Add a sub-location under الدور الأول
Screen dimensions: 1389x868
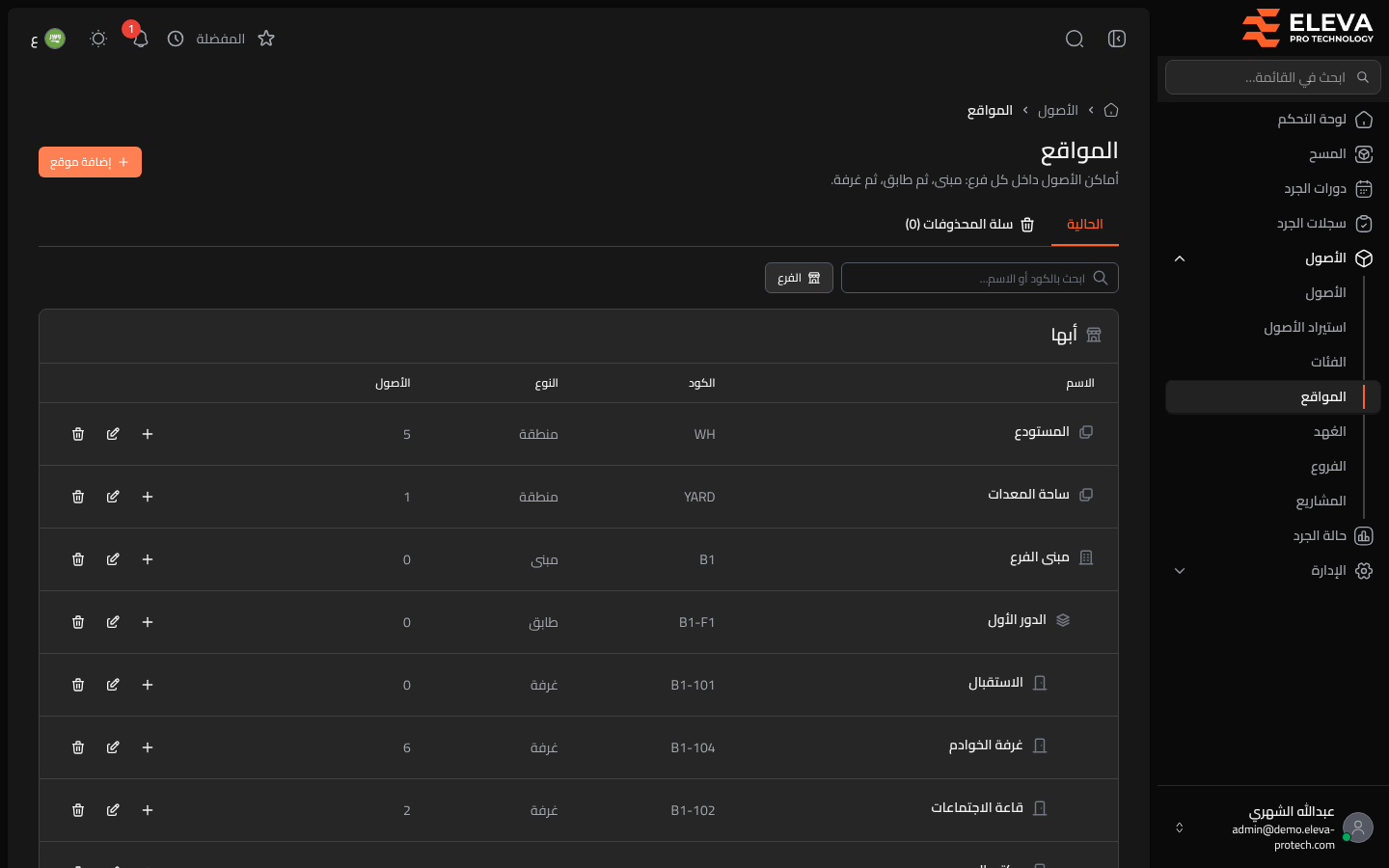point(148,622)
